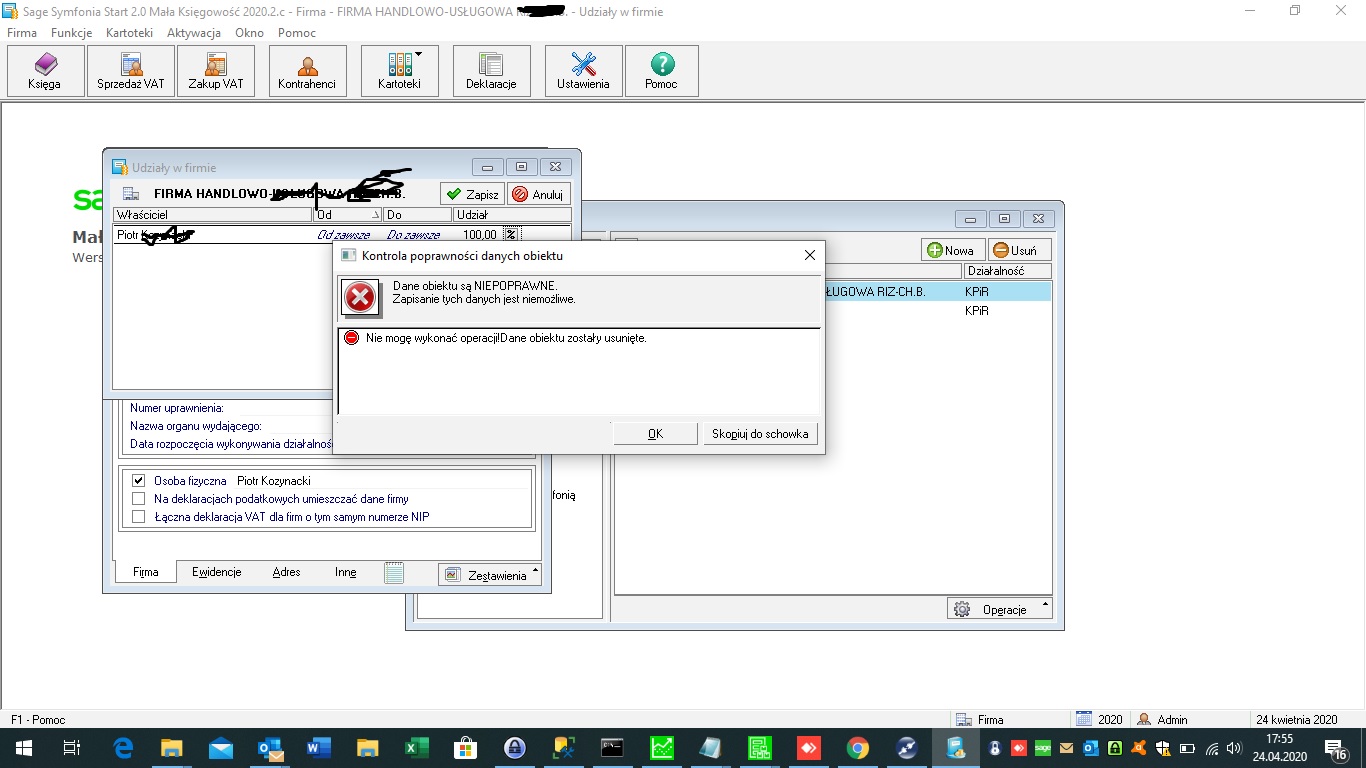This screenshot has height=768, width=1366.
Task: Open Google Chrome from taskbar
Action: 857,748
